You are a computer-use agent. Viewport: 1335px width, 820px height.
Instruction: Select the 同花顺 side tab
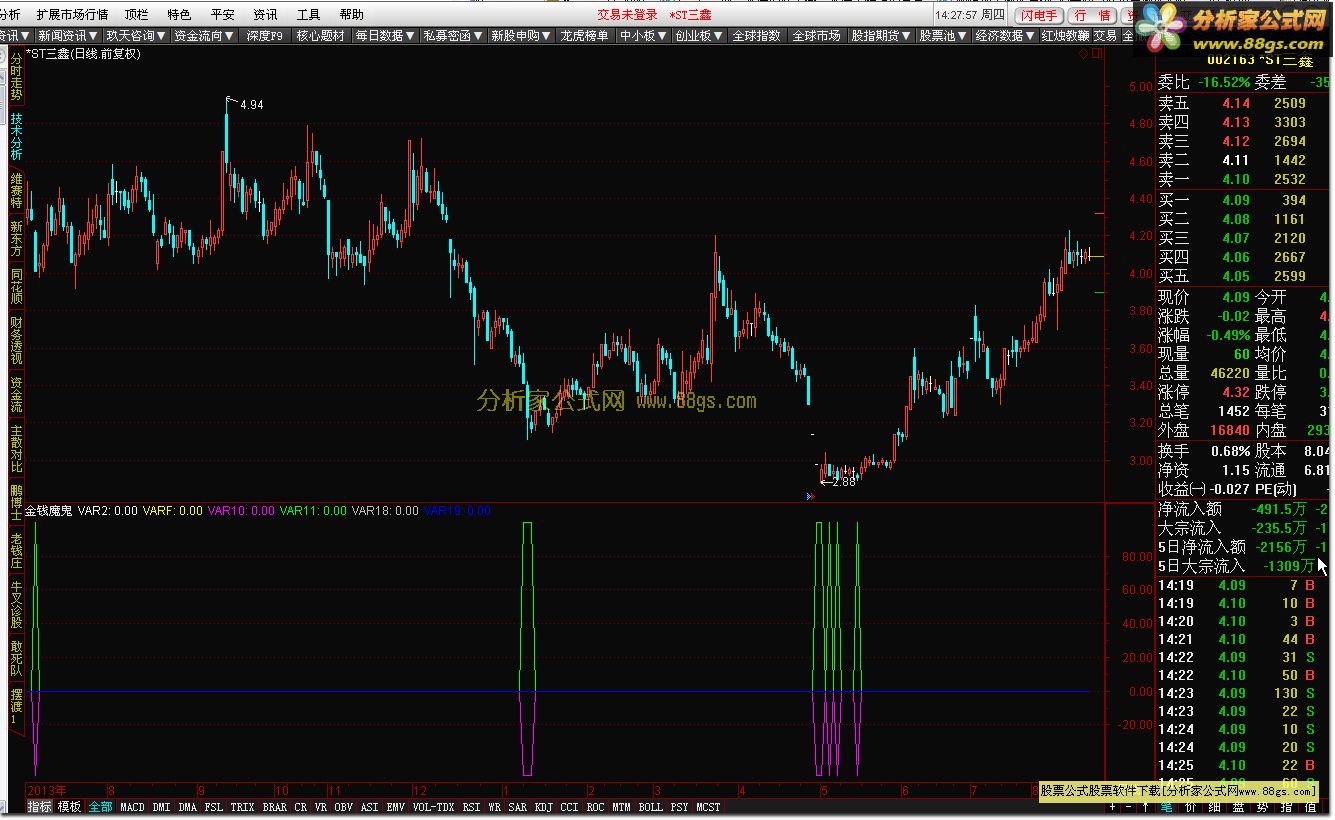point(16,287)
